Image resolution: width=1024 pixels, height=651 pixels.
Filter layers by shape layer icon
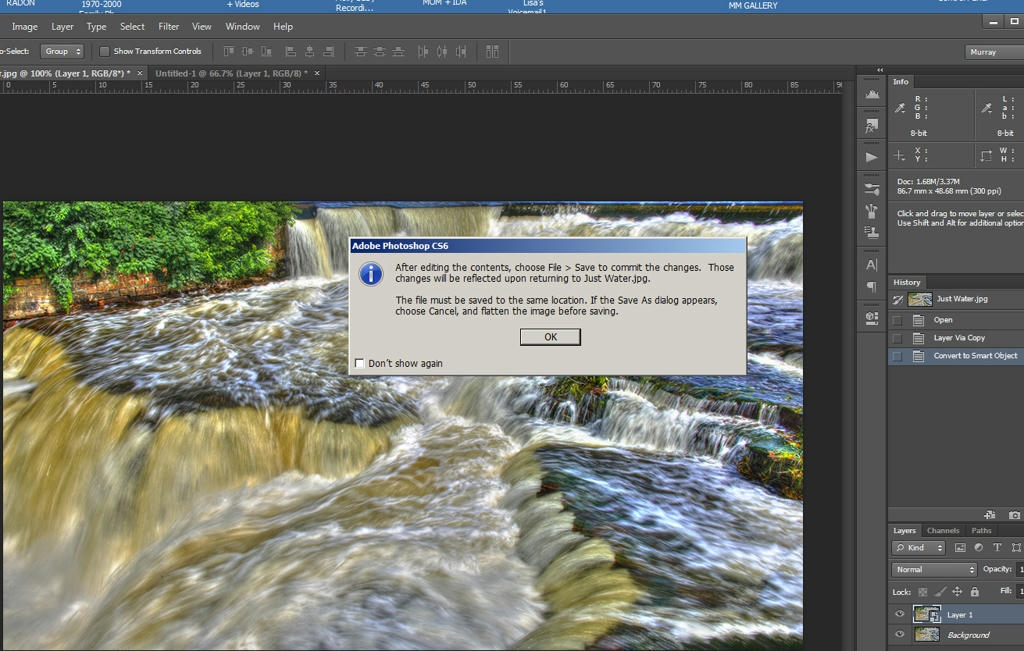(x=1016, y=548)
